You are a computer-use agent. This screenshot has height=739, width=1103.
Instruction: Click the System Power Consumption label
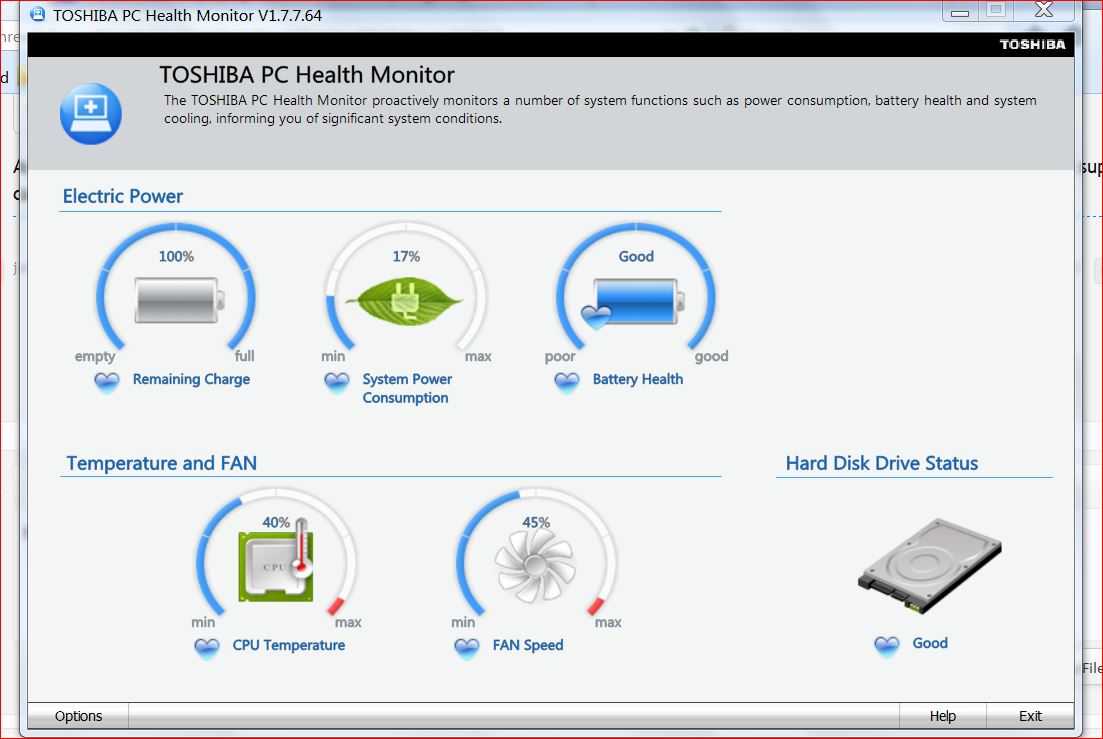(x=407, y=388)
